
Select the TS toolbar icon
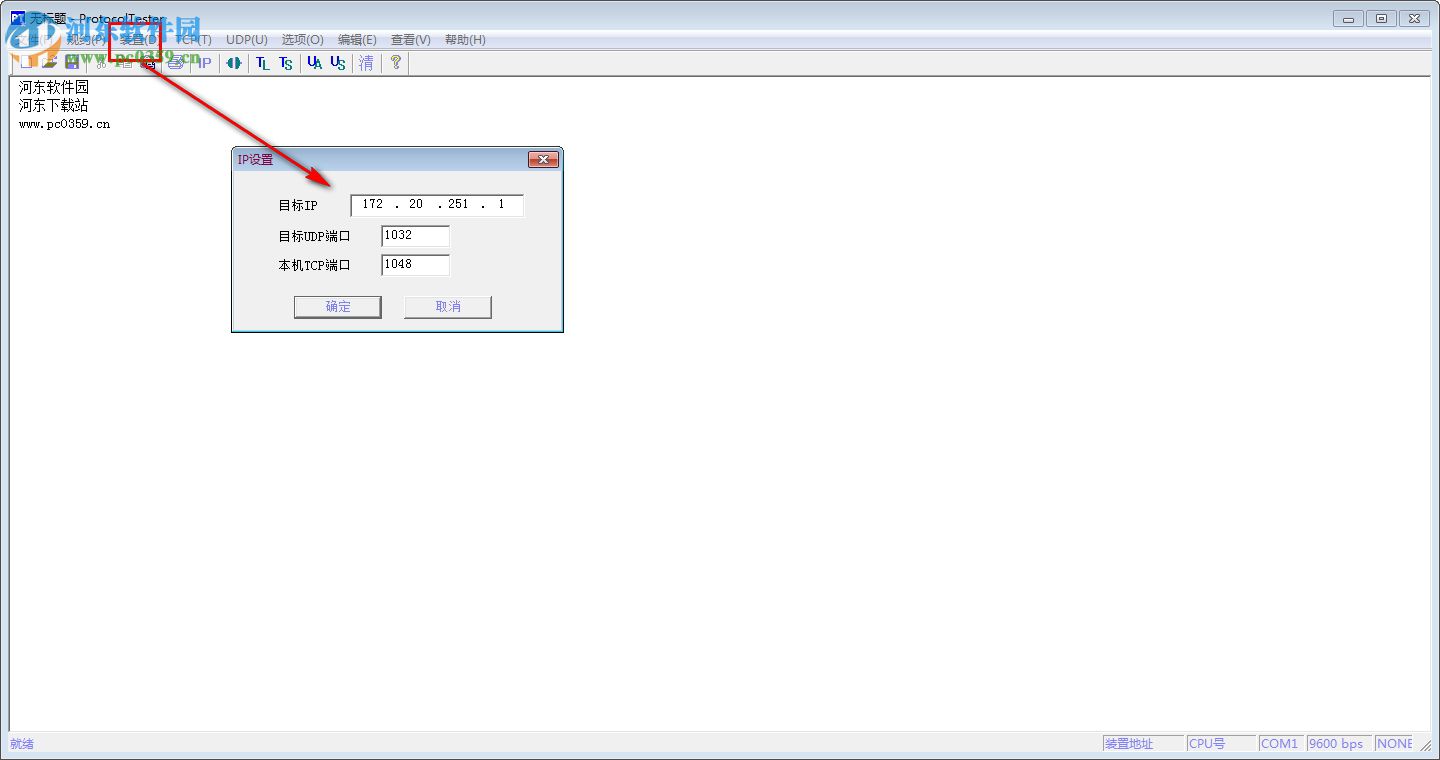[286, 62]
